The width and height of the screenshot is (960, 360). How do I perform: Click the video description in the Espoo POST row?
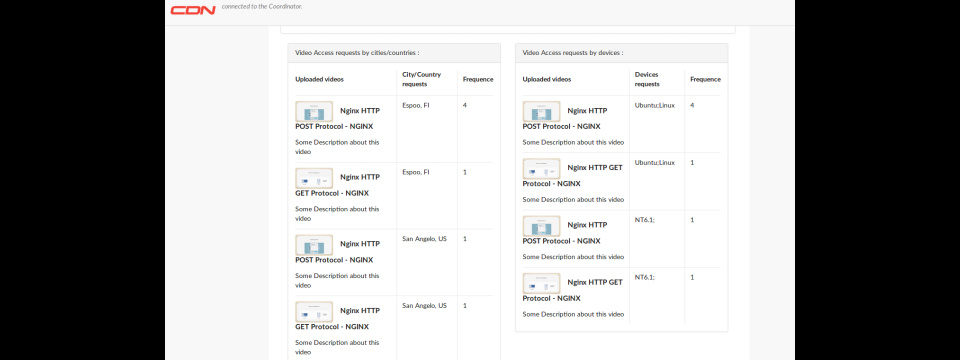[x=337, y=147]
